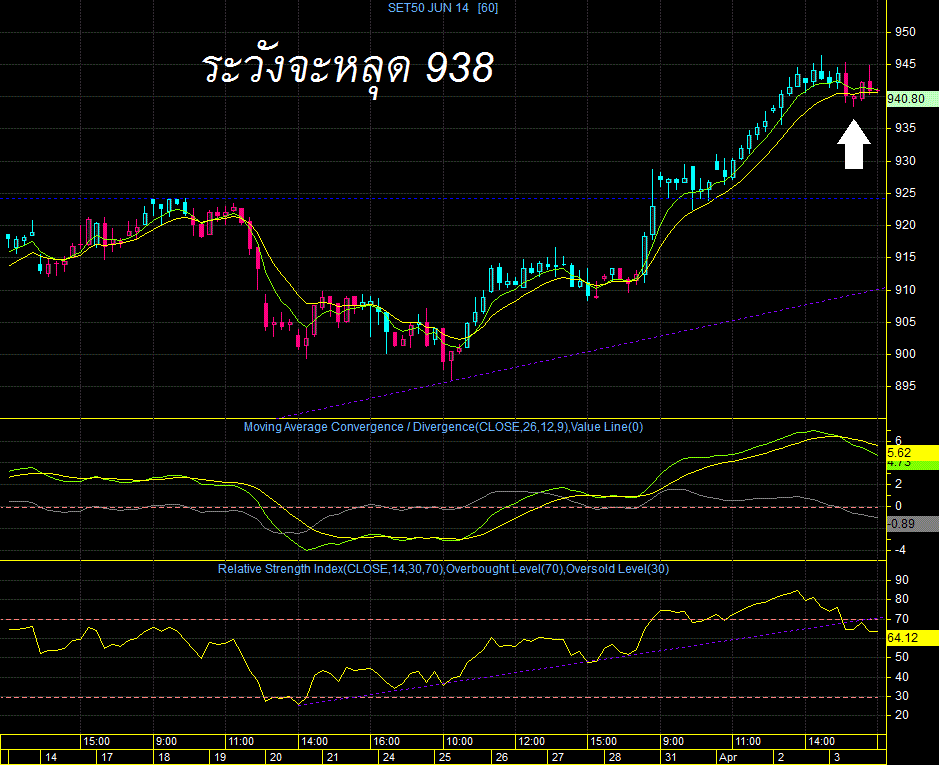The width and height of the screenshot is (939, 765).
Task: Click the 895 price level on scale
Action: coord(905,386)
